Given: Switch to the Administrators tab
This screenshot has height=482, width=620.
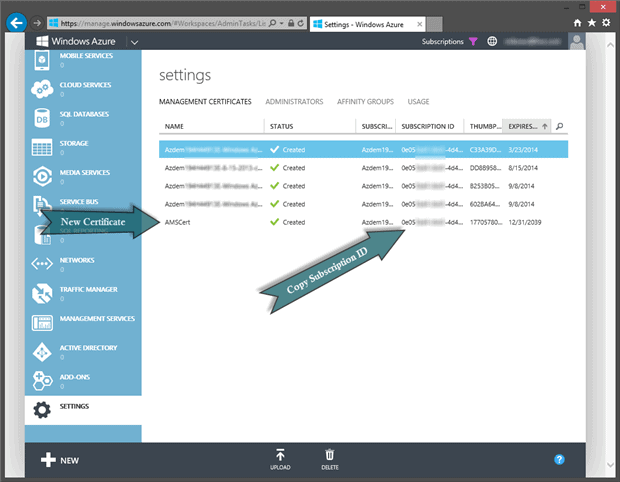Looking at the screenshot, I should click(x=294, y=102).
